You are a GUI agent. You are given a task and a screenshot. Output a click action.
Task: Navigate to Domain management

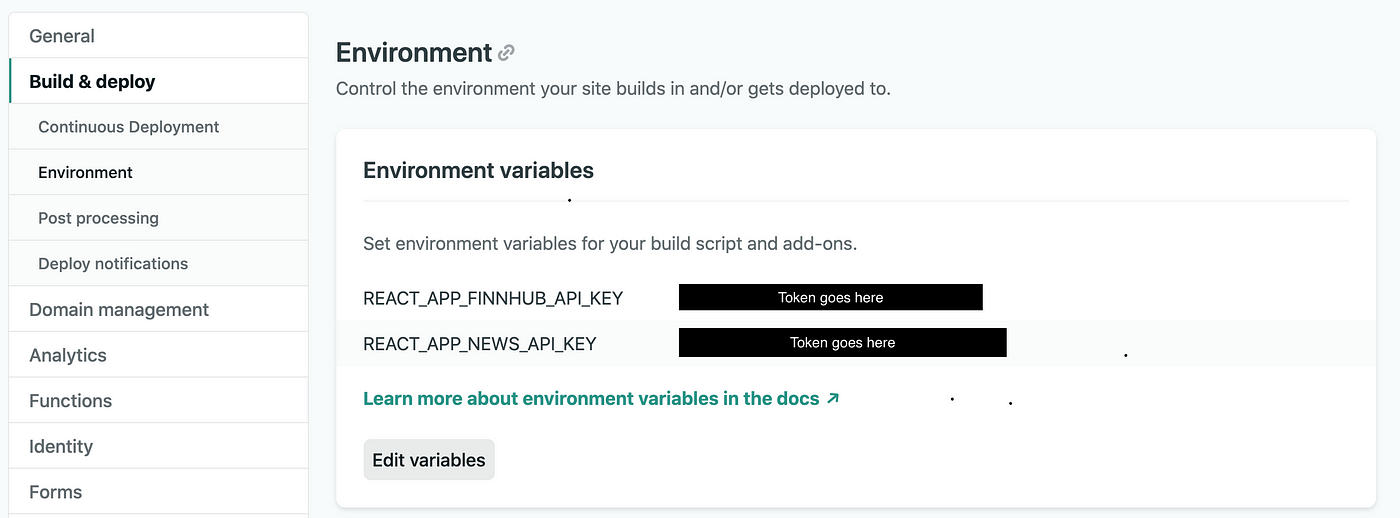click(x=159, y=309)
